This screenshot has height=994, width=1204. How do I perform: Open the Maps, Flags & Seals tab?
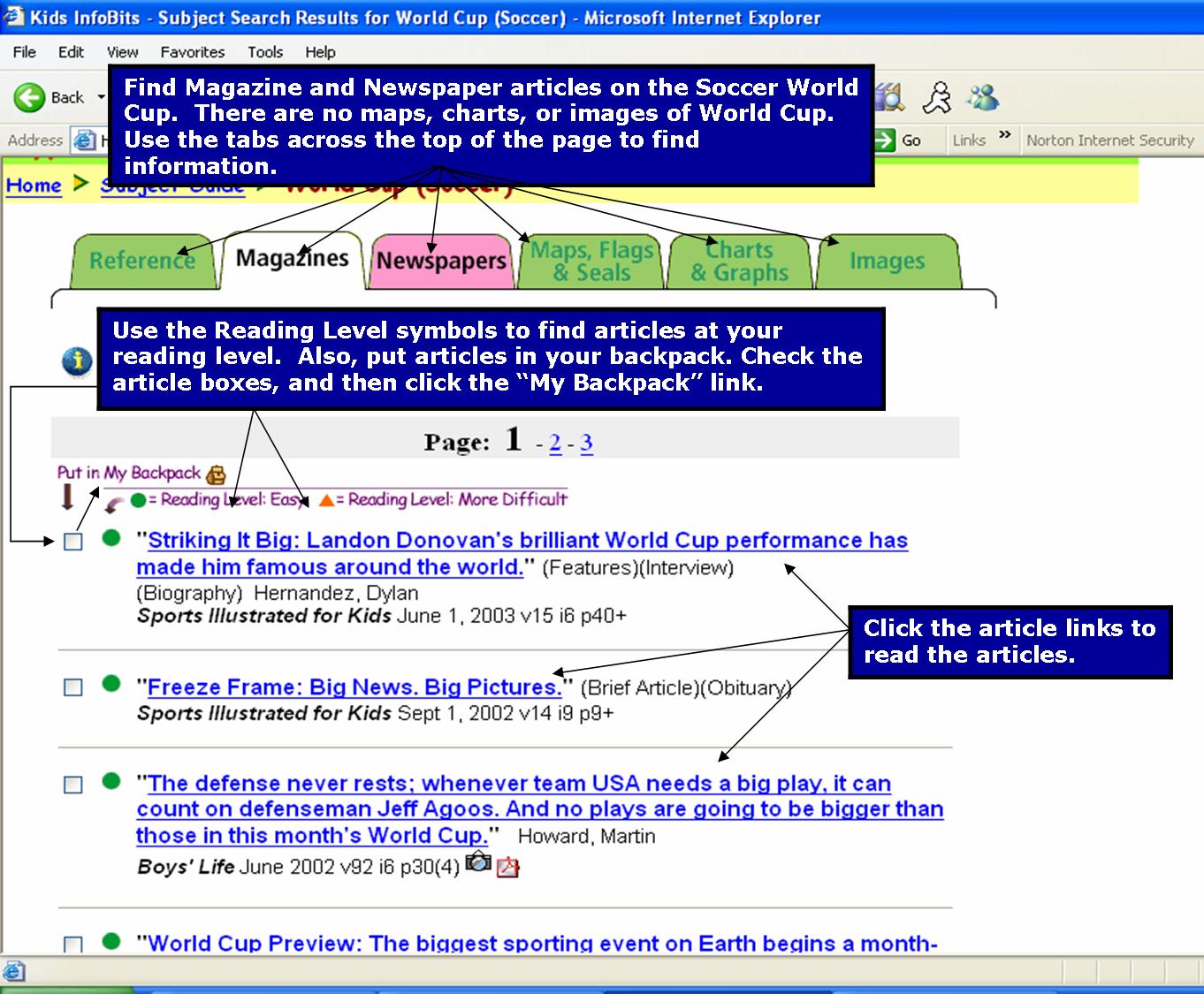(x=591, y=261)
